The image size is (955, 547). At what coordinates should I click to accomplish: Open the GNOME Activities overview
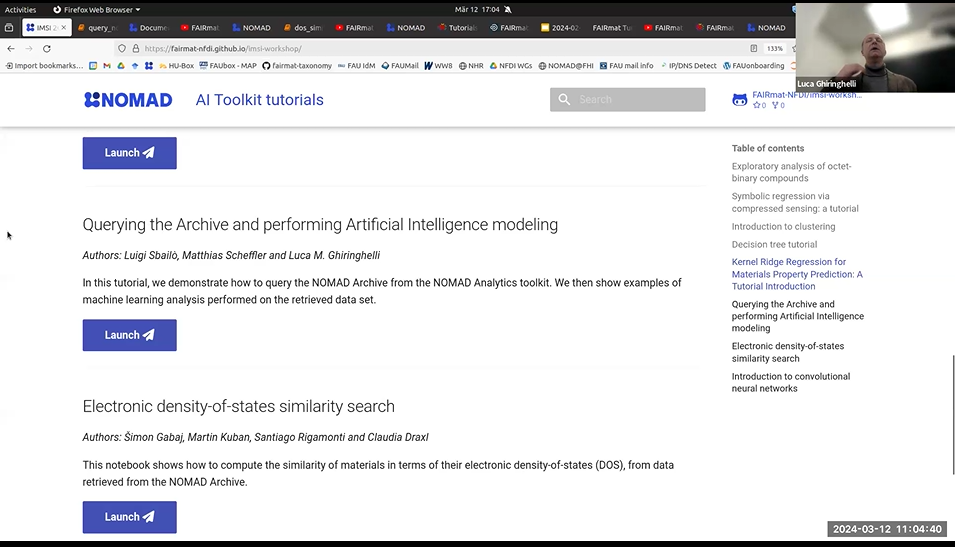click(20, 9)
